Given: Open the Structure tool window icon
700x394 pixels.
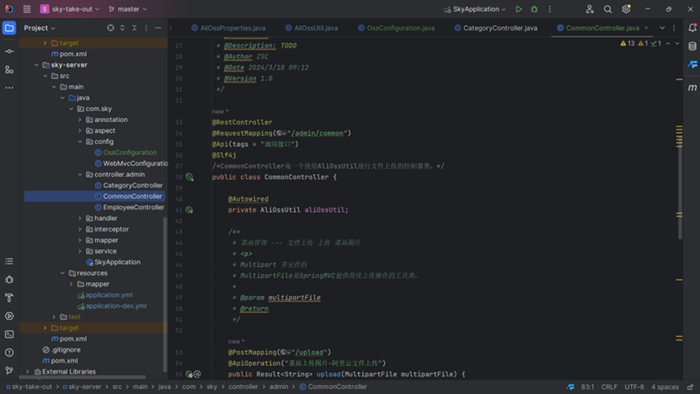Looking at the screenshot, I should pyautogui.click(x=9, y=70).
